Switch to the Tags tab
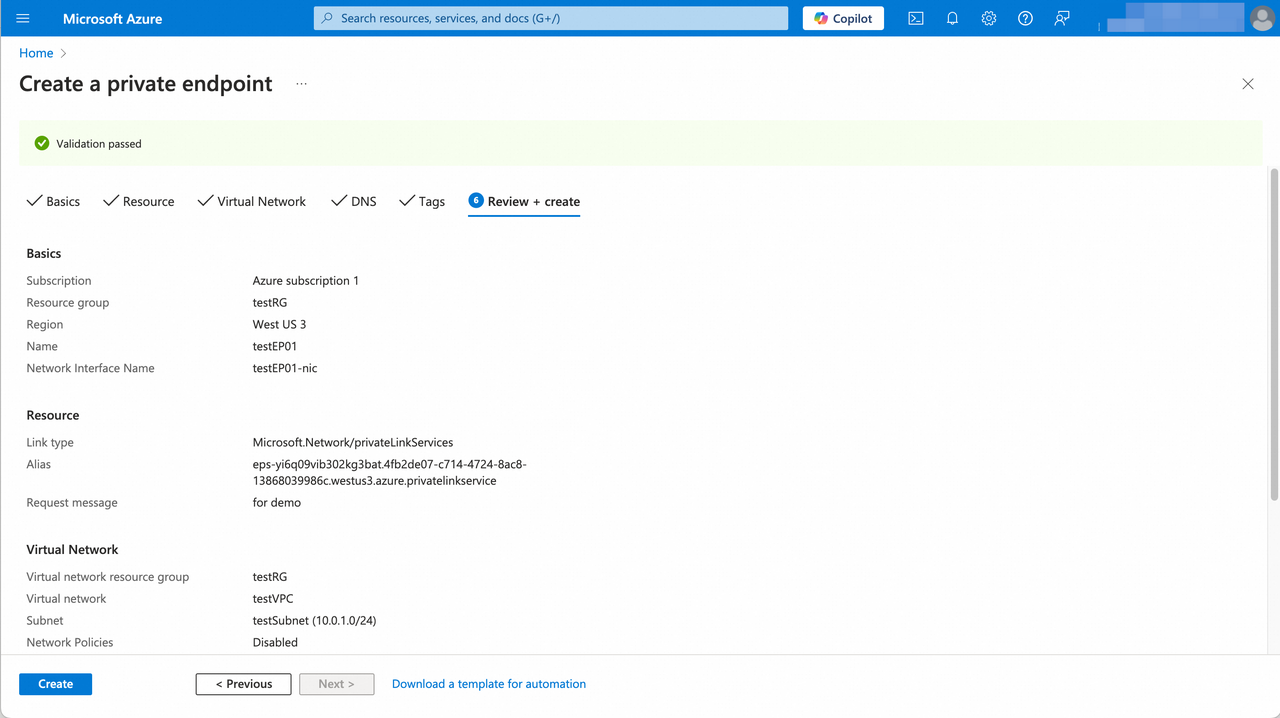Image resolution: width=1280 pixels, height=718 pixels. [x=431, y=201]
